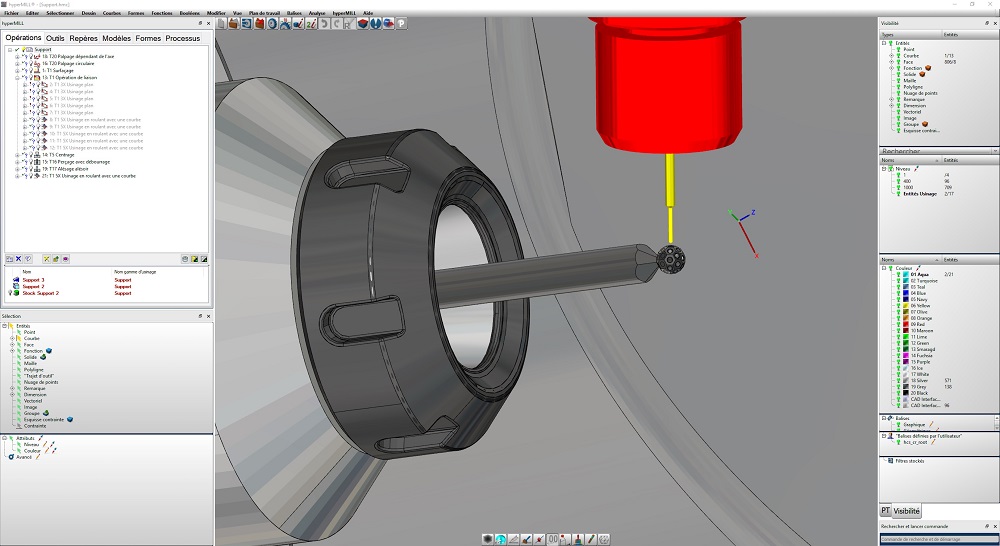
Task: Select 'Stock Support 2' in the model list
Action: [41, 293]
